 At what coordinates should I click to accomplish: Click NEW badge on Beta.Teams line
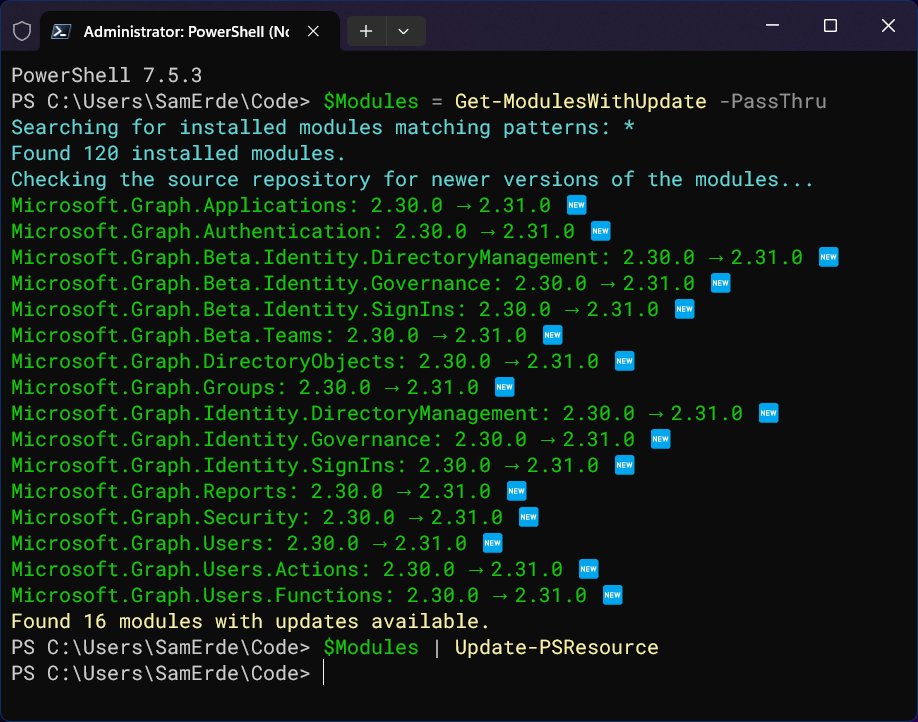553,335
